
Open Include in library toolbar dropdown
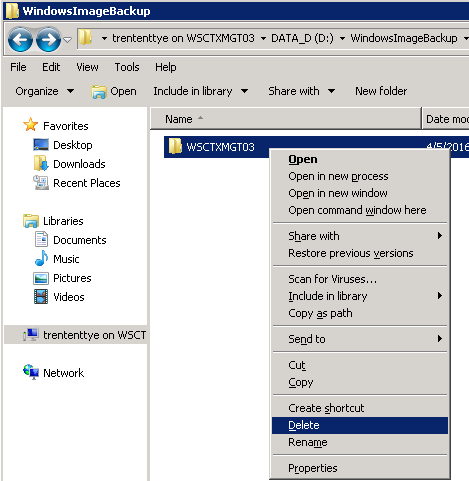click(201, 91)
